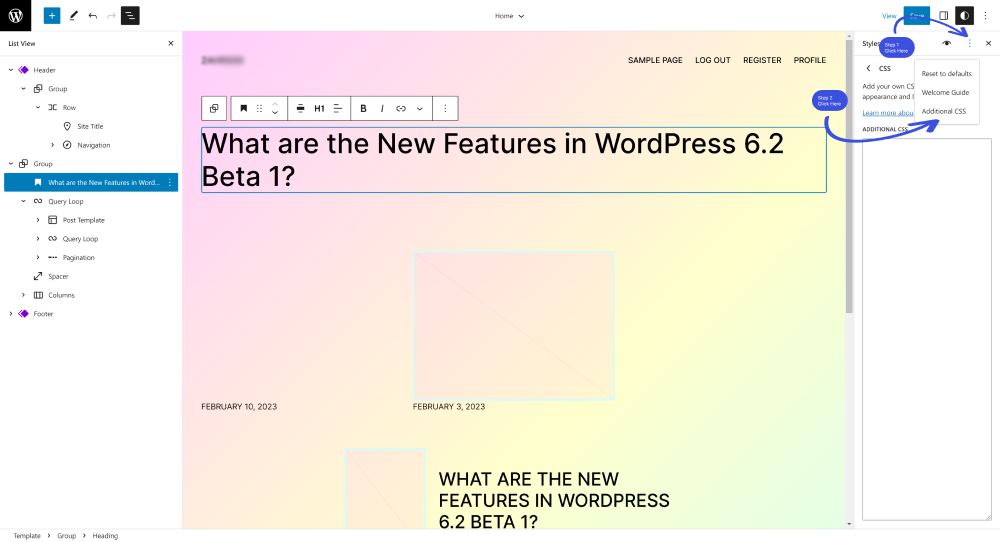This screenshot has width=1000, height=542.
Task: Collapse the top-level Group in List View
Action: click(11, 164)
